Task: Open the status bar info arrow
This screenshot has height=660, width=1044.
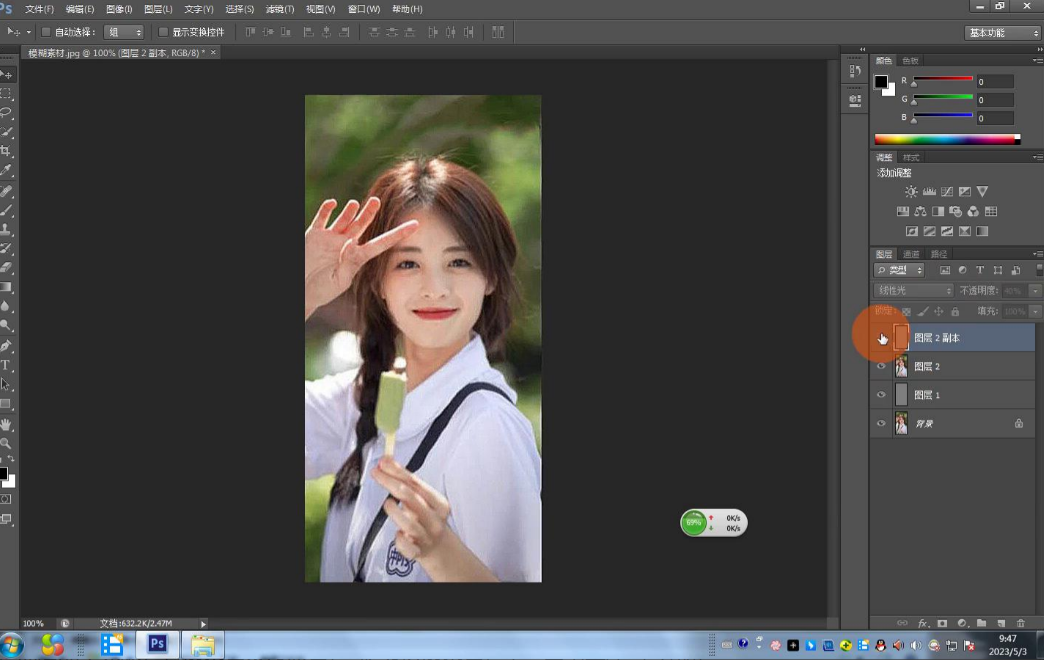Action: point(203,624)
